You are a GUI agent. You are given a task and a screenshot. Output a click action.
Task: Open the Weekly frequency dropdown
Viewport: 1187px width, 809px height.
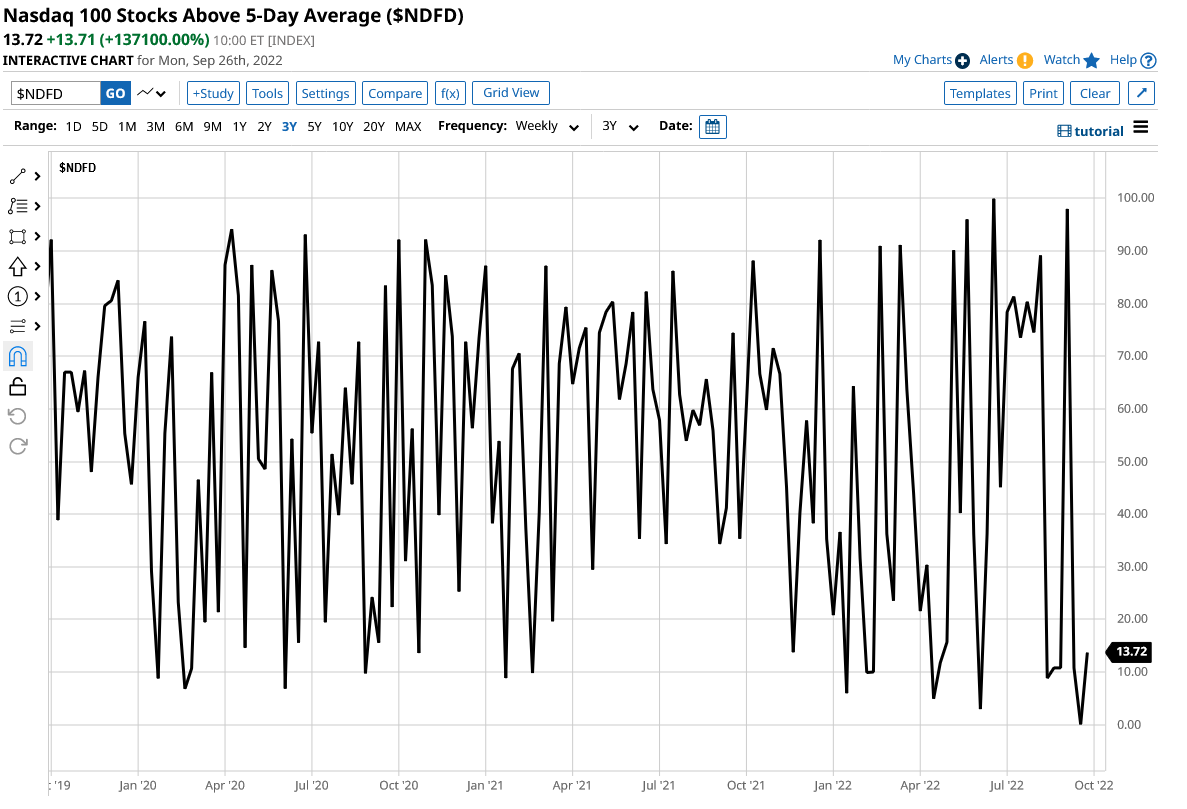pos(547,126)
